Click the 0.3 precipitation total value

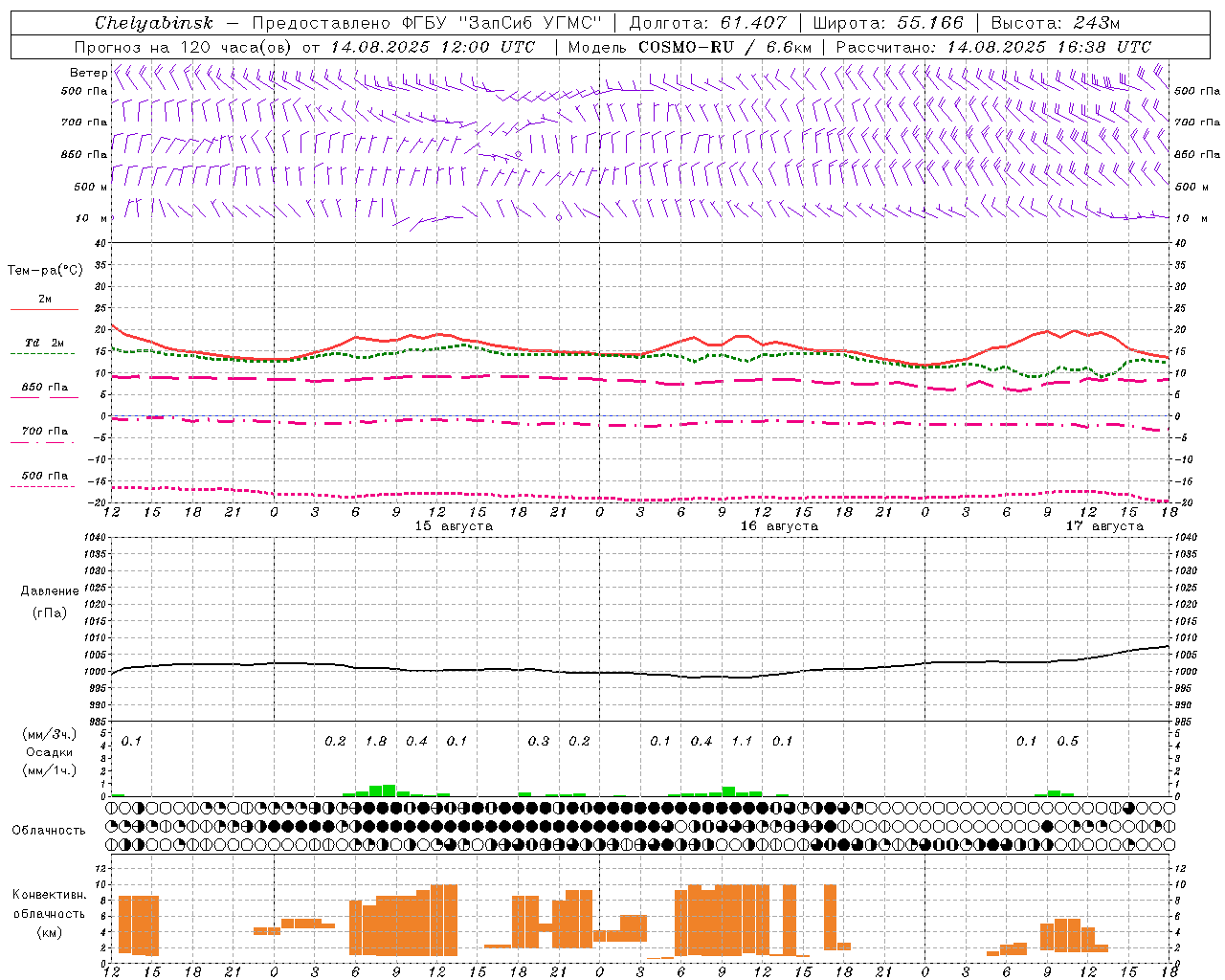539,741
